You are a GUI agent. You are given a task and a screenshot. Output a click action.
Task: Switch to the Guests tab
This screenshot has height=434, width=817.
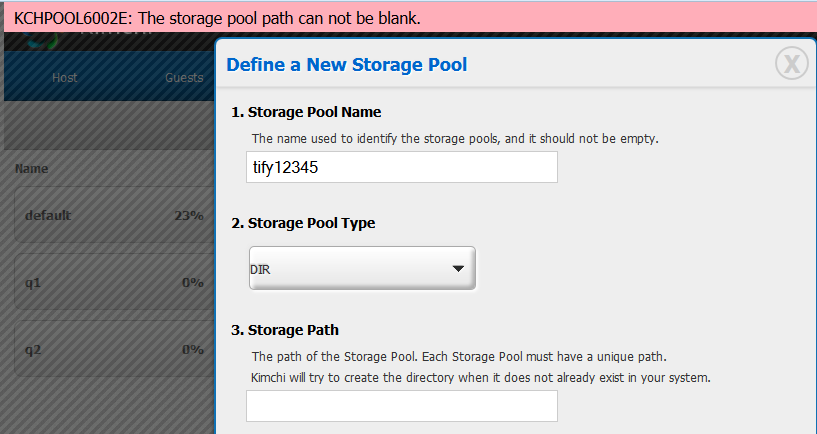184,78
